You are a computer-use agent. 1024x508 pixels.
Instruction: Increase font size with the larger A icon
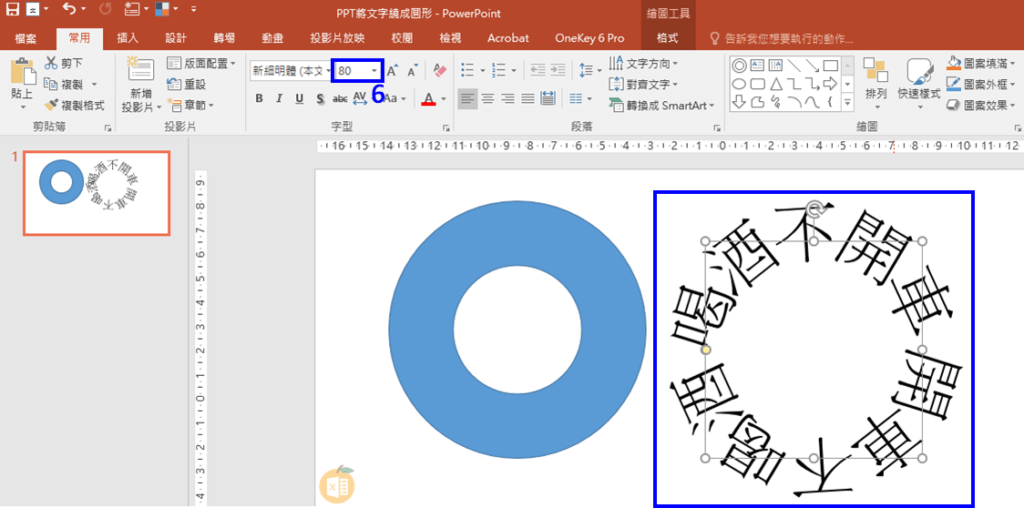(392, 70)
